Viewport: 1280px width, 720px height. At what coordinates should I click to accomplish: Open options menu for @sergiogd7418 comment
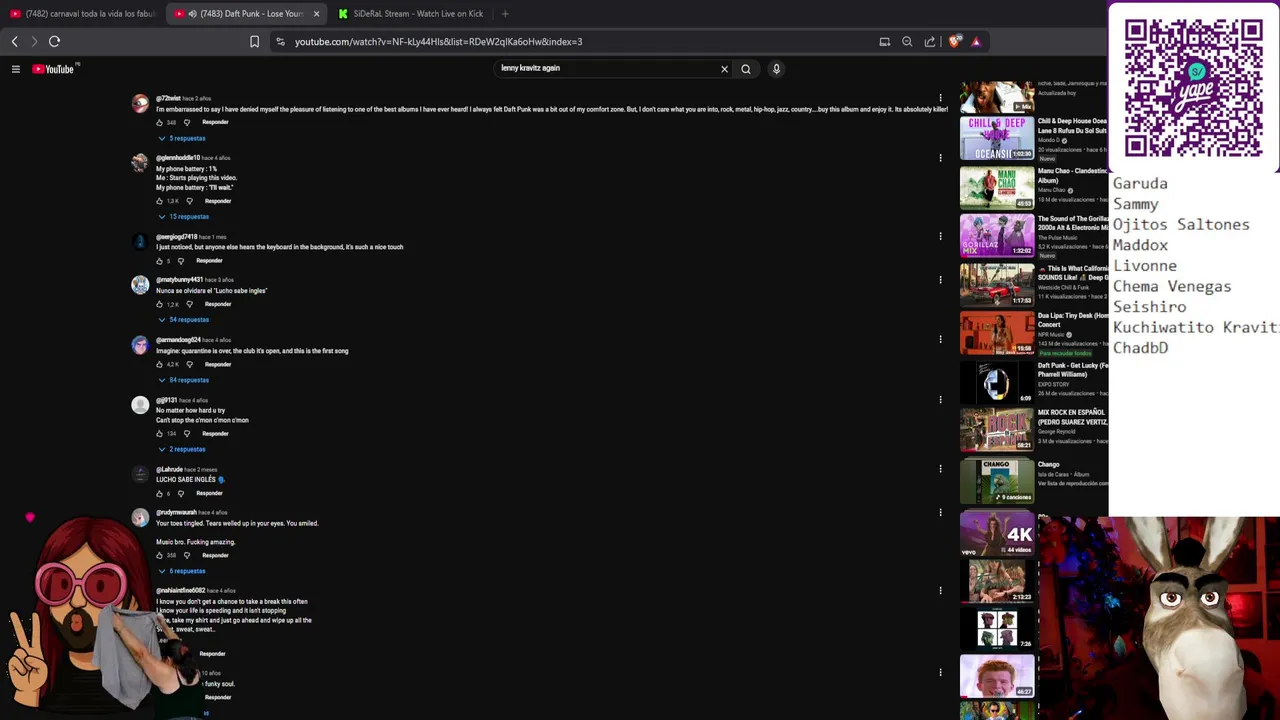[940, 237]
